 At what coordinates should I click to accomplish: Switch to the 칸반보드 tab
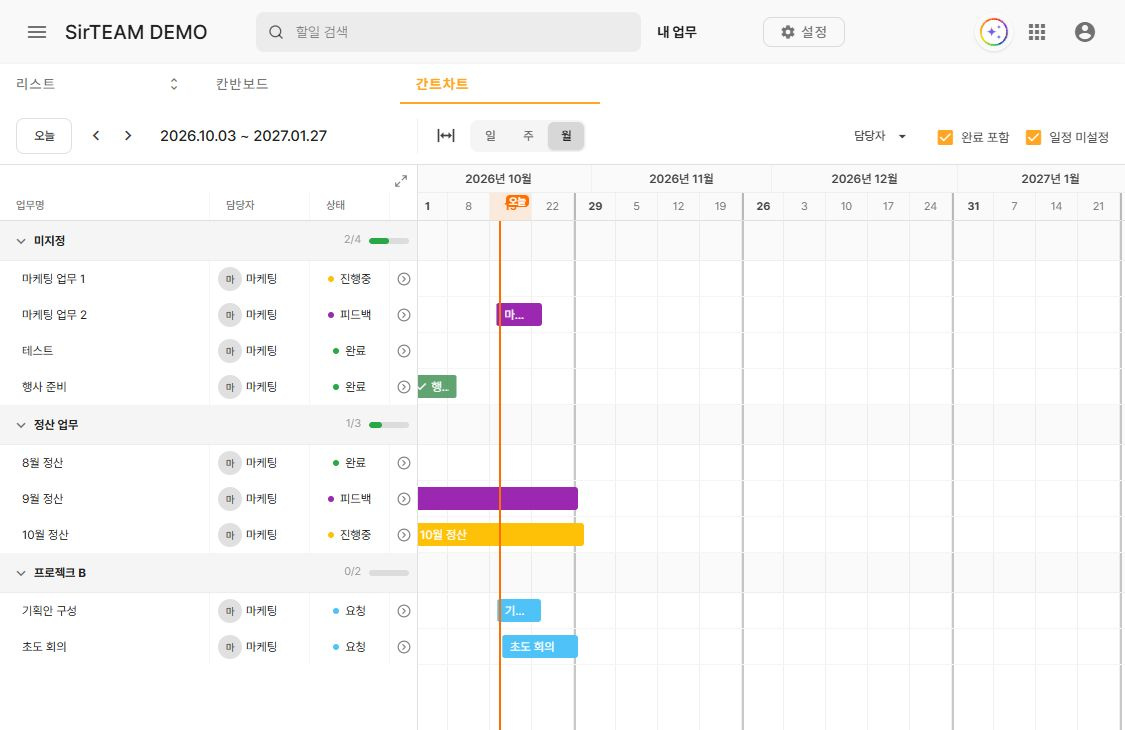click(242, 84)
